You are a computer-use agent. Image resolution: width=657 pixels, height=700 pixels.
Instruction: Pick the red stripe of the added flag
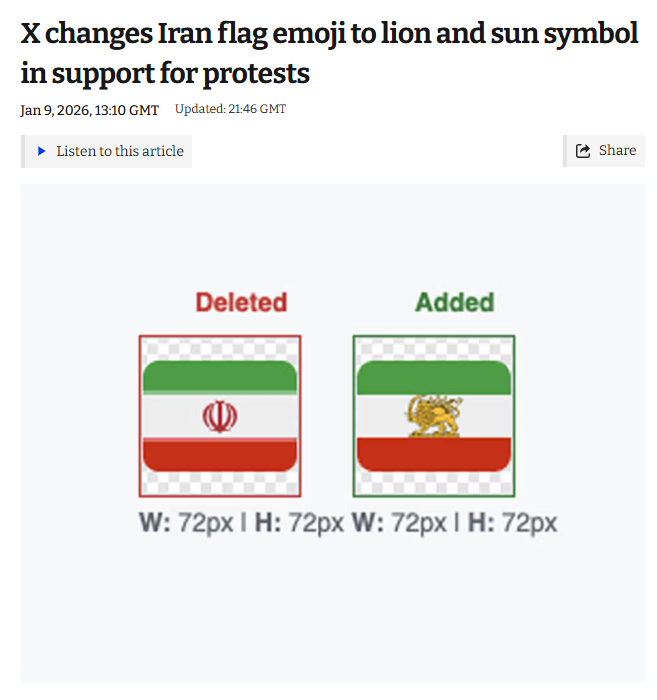pyautogui.click(x=434, y=453)
